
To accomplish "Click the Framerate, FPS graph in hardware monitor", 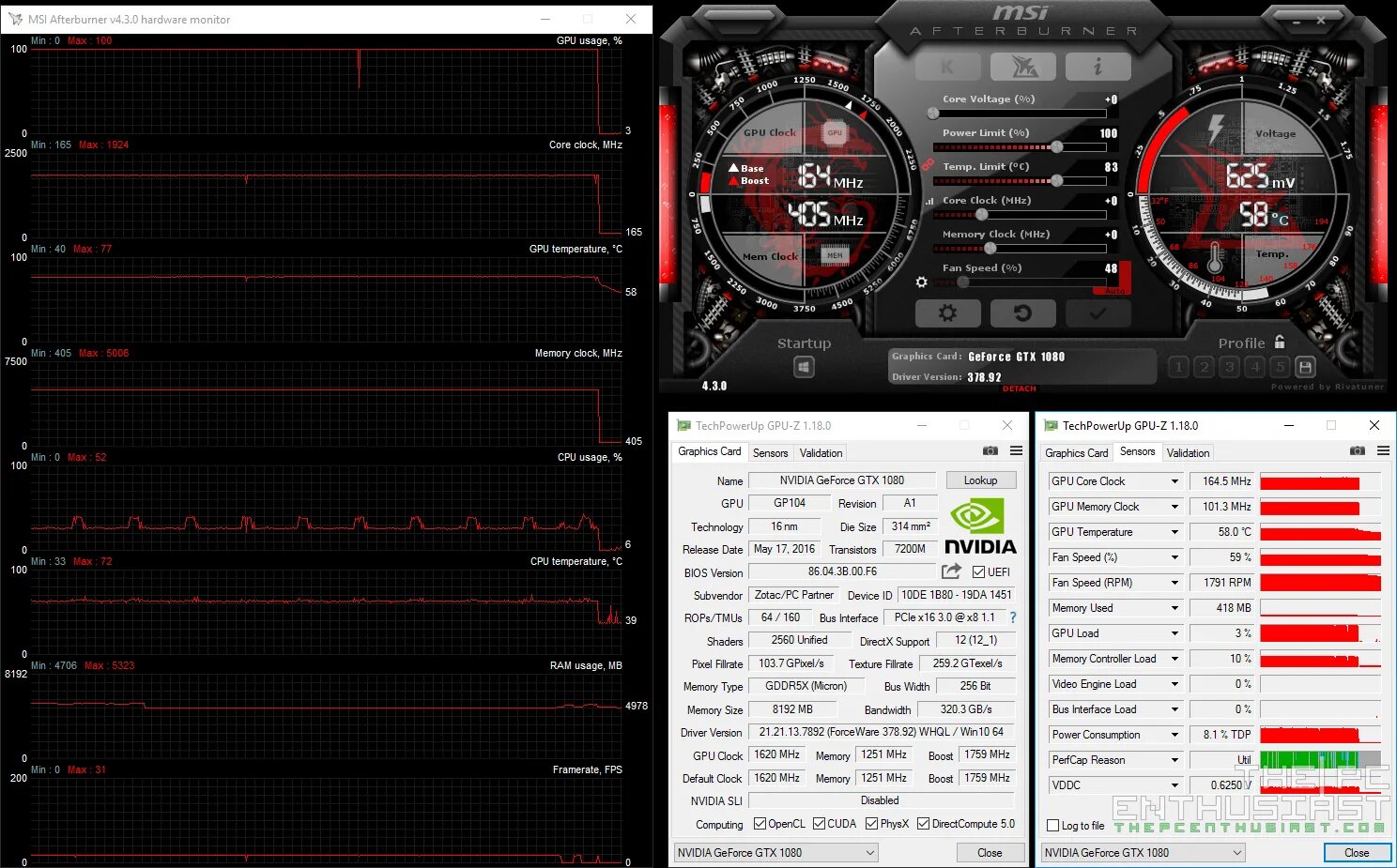I will [326, 820].
